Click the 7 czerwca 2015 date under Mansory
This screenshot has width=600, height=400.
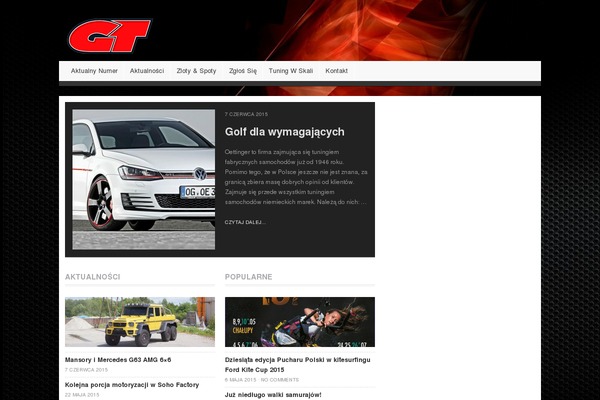pos(86,370)
